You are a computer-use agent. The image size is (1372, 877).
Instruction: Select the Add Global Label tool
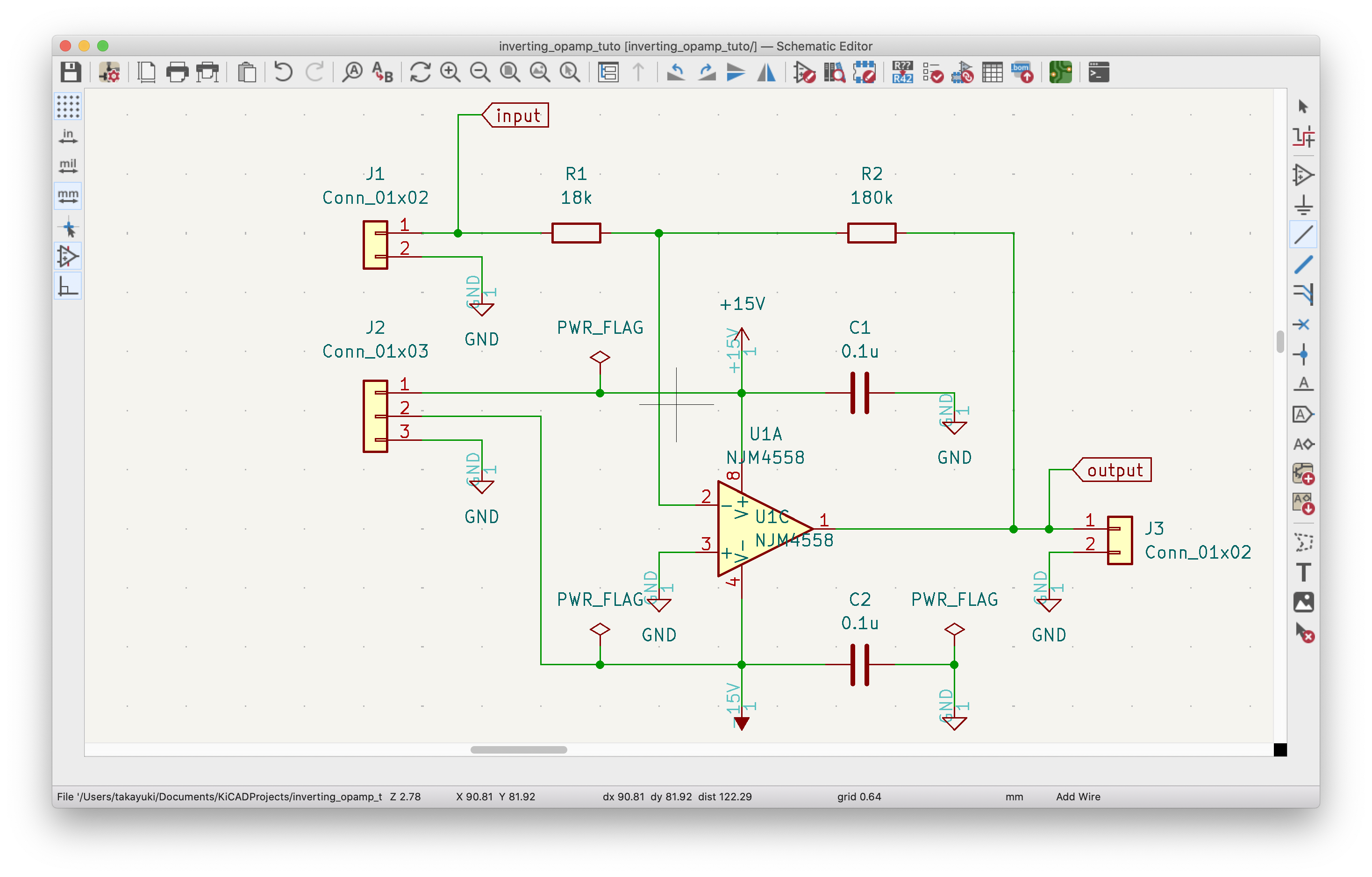pos(1303,414)
